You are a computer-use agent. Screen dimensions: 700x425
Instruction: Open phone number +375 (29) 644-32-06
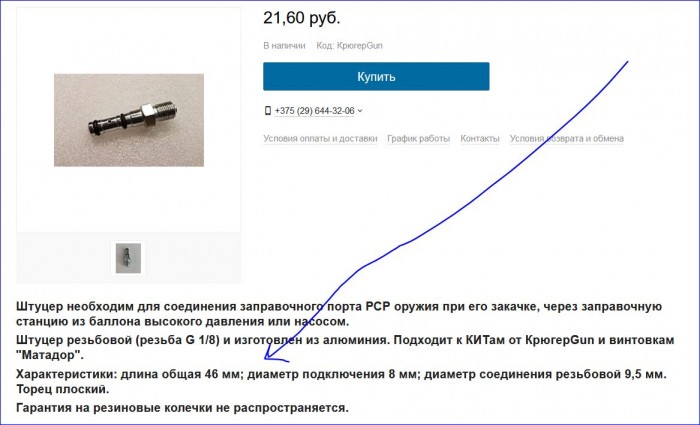click(x=314, y=111)
